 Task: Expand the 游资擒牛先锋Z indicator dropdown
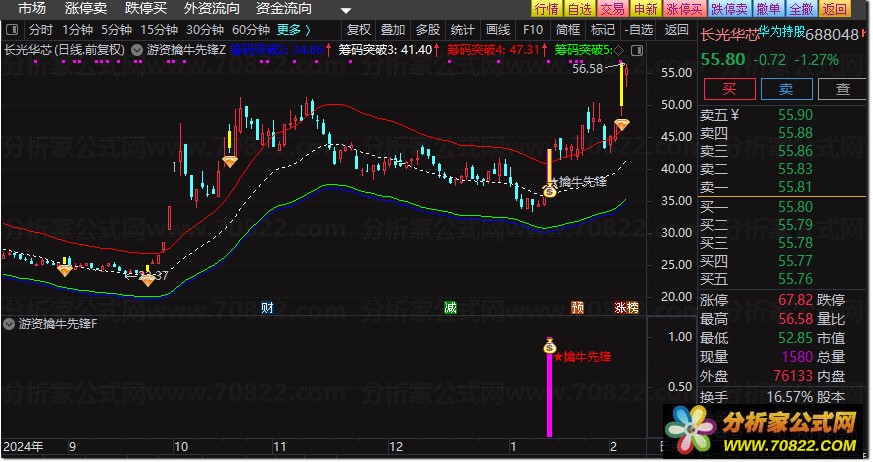pyautogui.click(x=137, y=50)
